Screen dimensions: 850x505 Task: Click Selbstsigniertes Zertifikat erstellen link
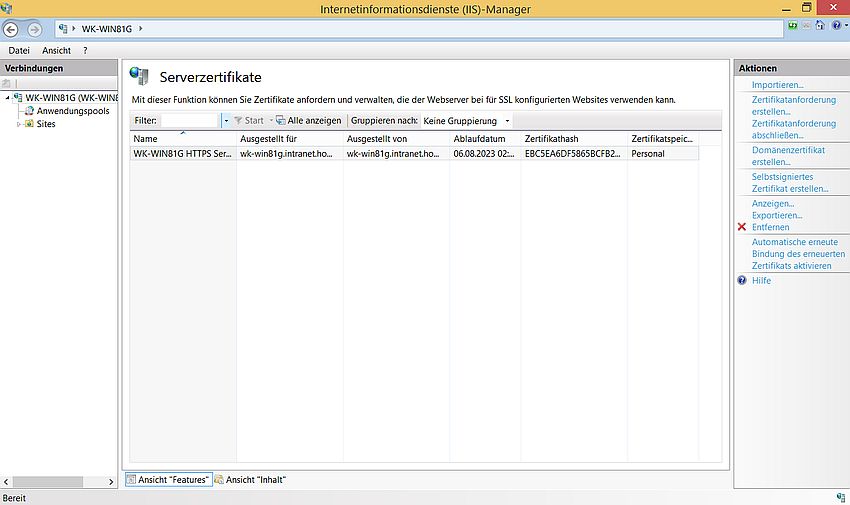[x=790, y=183]
